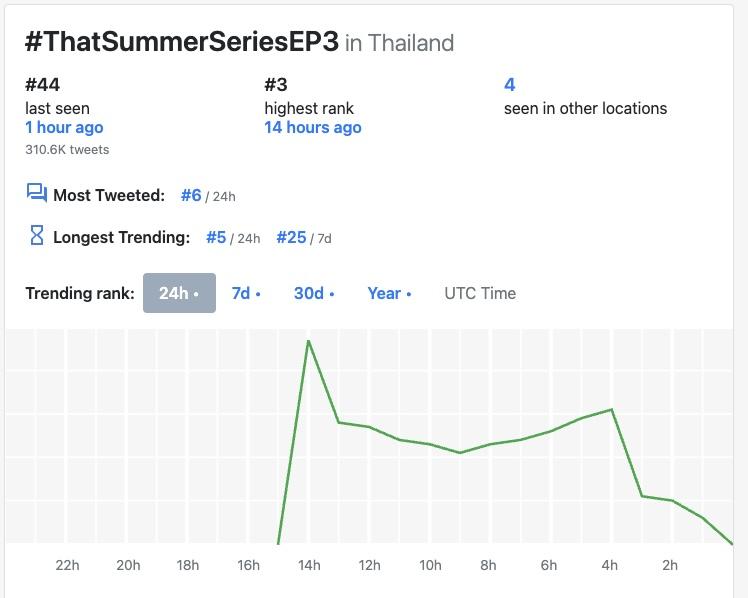Image resolution: width=748 pixels, height=598 pixels.
Task: Click the '1 hour ago' last seen link
Action: click(64, 128)
